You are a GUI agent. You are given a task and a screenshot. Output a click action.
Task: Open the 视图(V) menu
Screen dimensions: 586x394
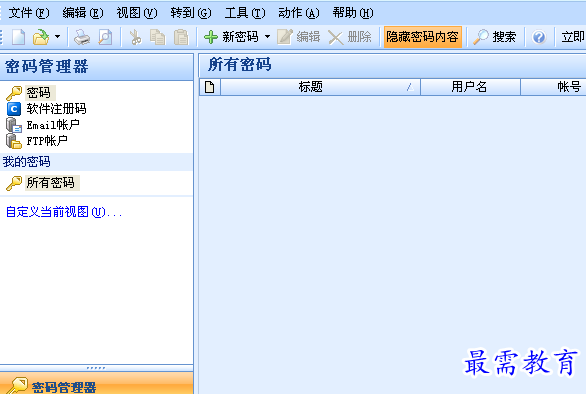pos(137,13)
